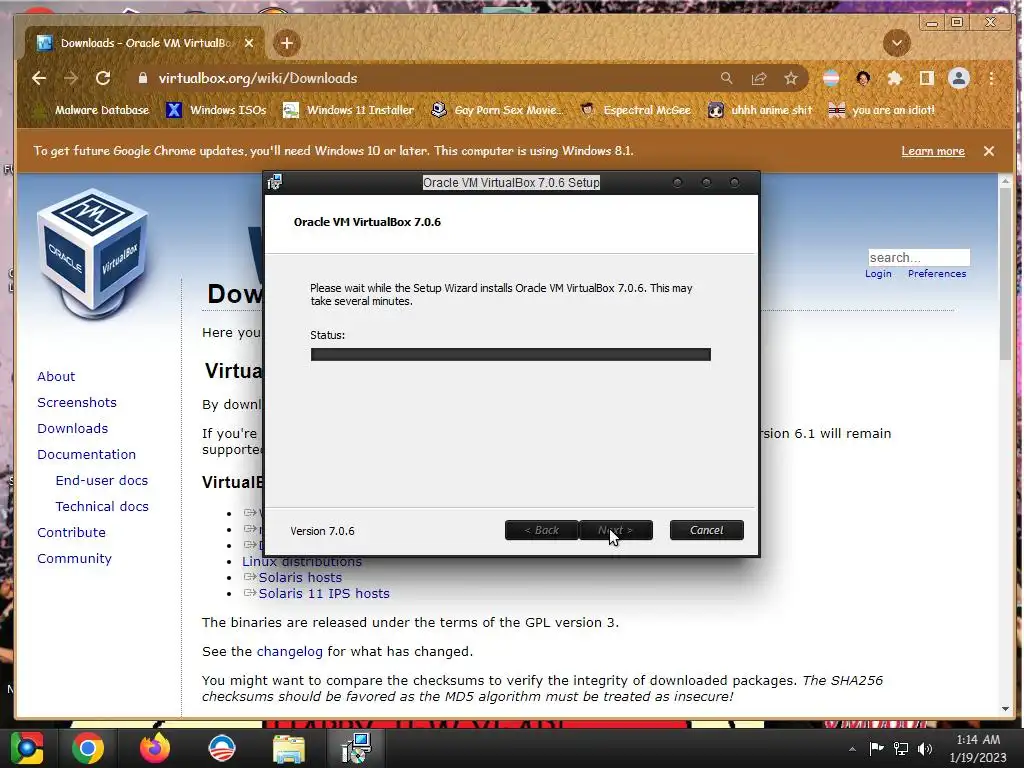Open File Explorer from the taskbar
This screenshot has width=1024, height=768.
[x=289, y=749]
